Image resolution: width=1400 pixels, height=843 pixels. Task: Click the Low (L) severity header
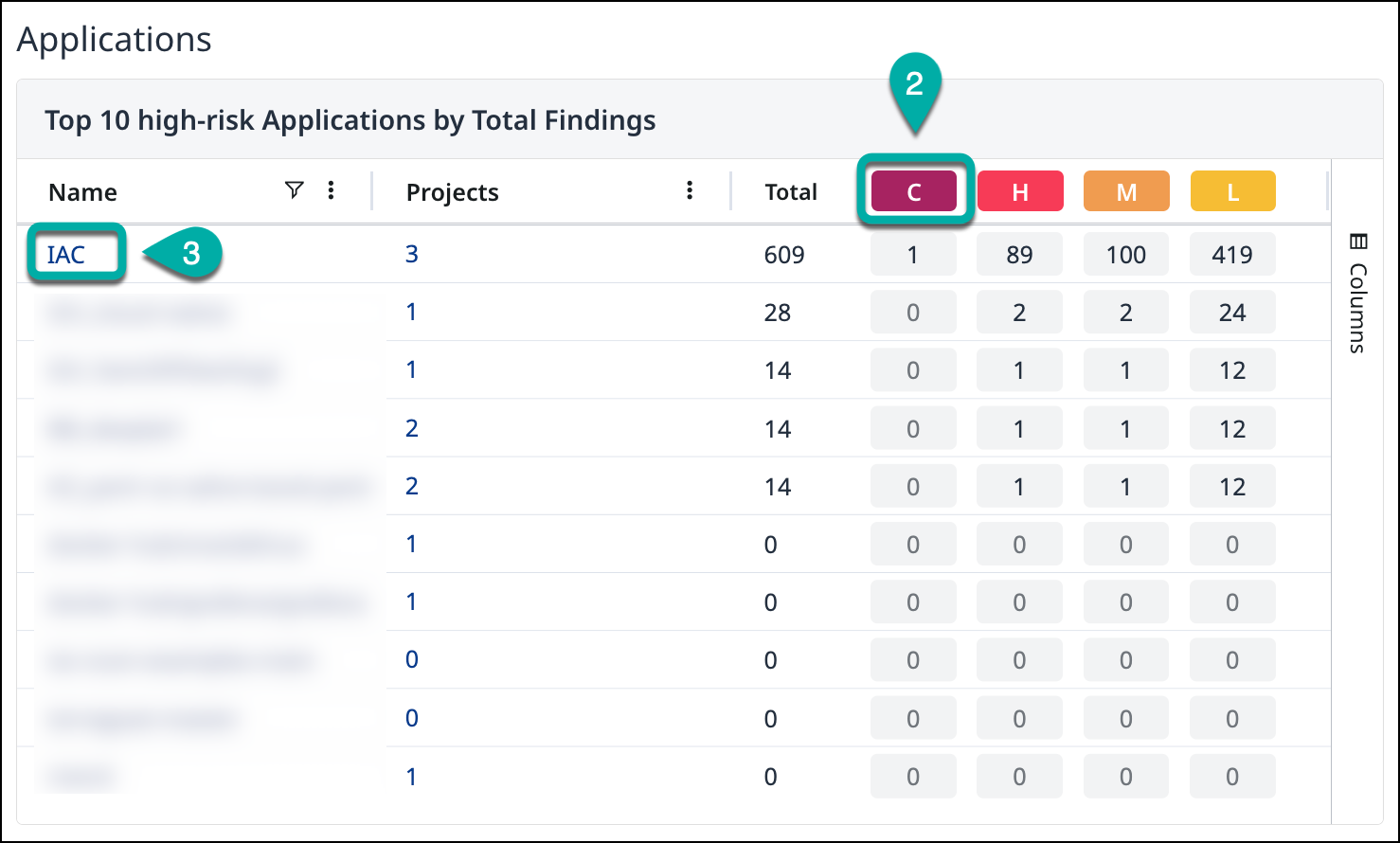click(1232, 191)
